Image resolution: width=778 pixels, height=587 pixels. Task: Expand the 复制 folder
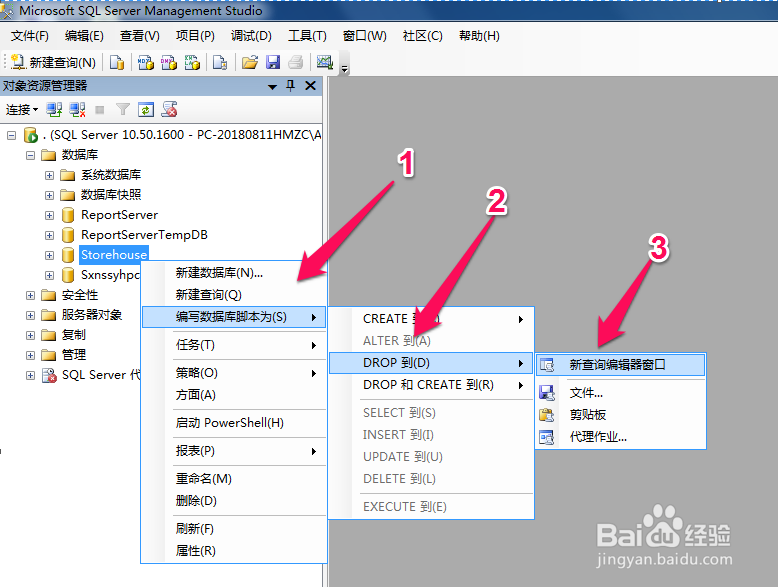click(30, 335)
